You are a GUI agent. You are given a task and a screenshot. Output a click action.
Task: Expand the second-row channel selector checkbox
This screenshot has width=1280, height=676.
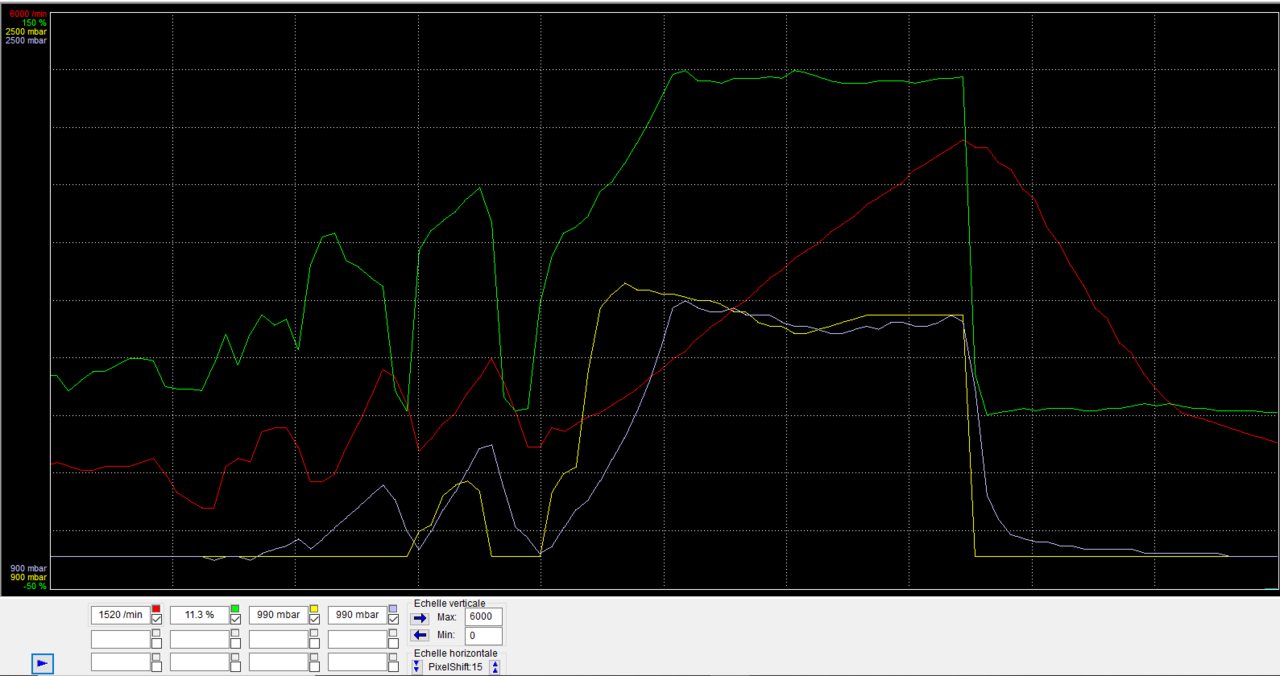click(x=156, y=637)
